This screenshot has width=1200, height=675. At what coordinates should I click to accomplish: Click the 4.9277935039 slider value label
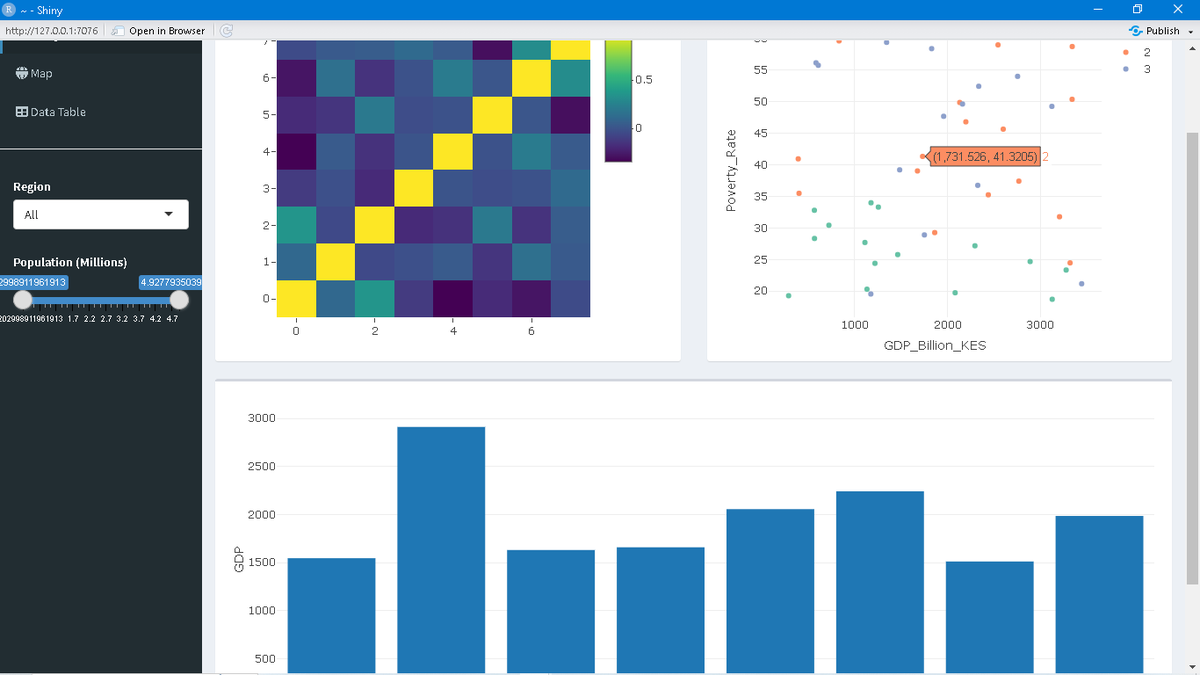pos(170,283)
